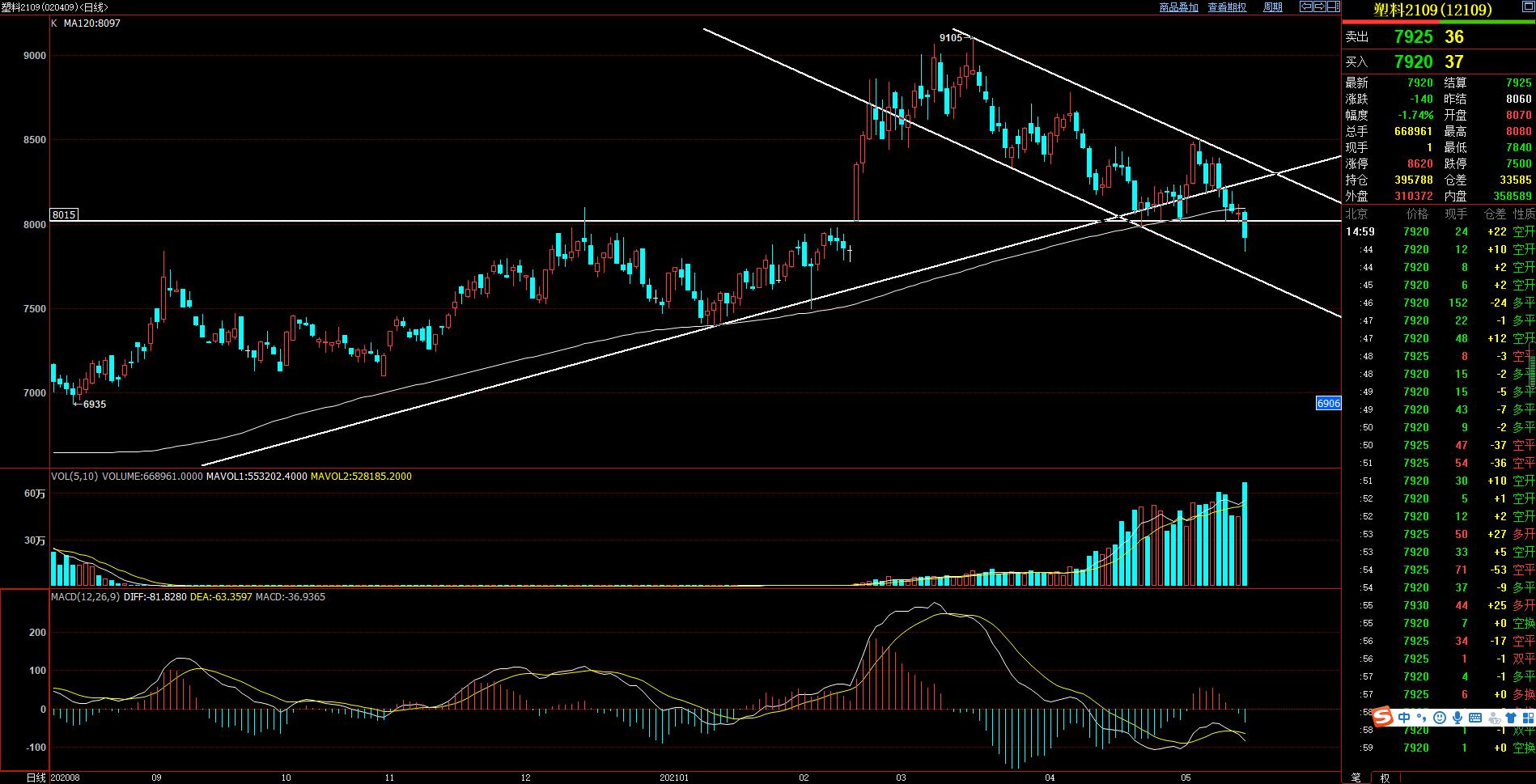Select the MACD indicator label
Screen dimensions: 1536x784
[x=85, y=597]
